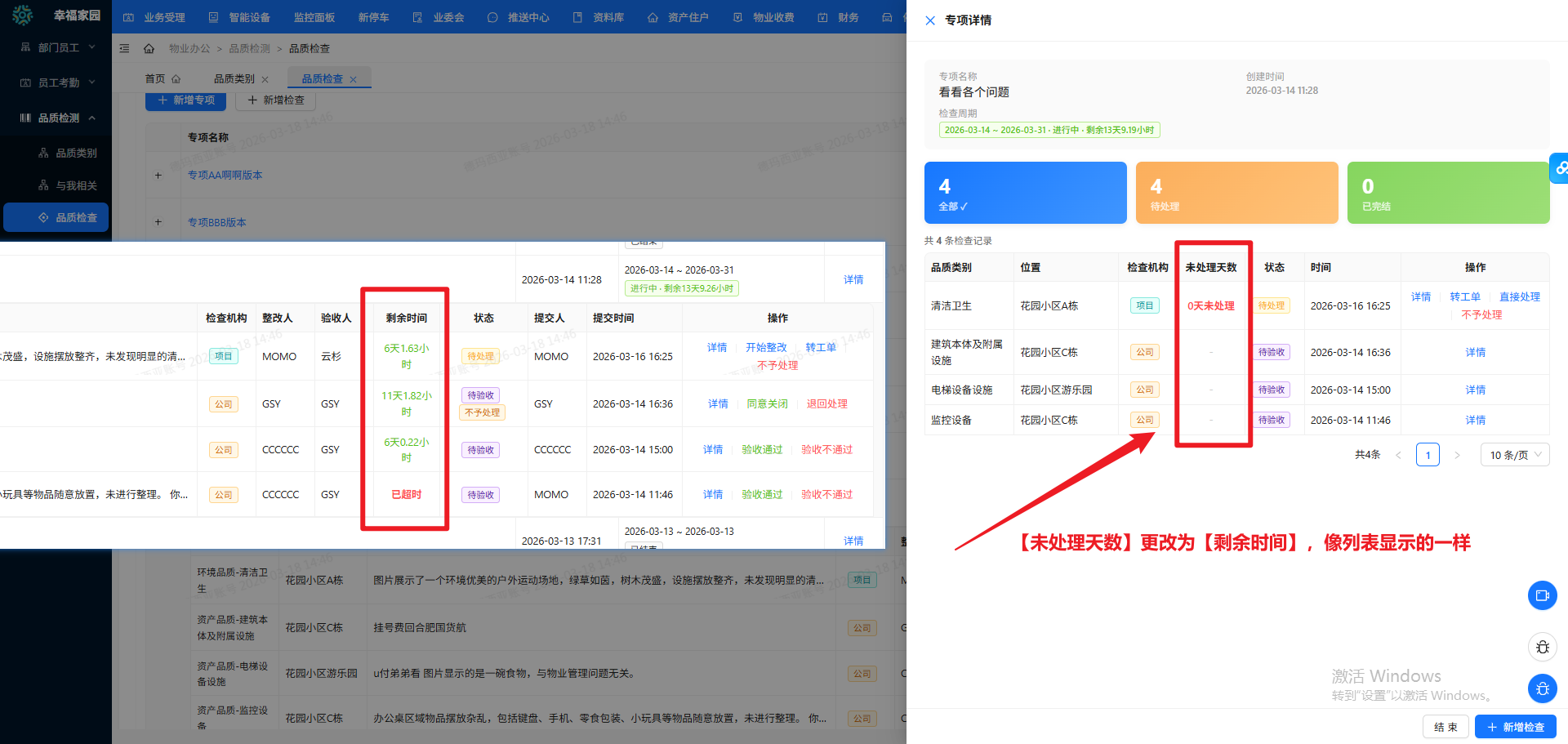Screen dimensions: 1568x744
Task: Close the 品质类别 tab via its X
Action: click(x=265, y=80)
